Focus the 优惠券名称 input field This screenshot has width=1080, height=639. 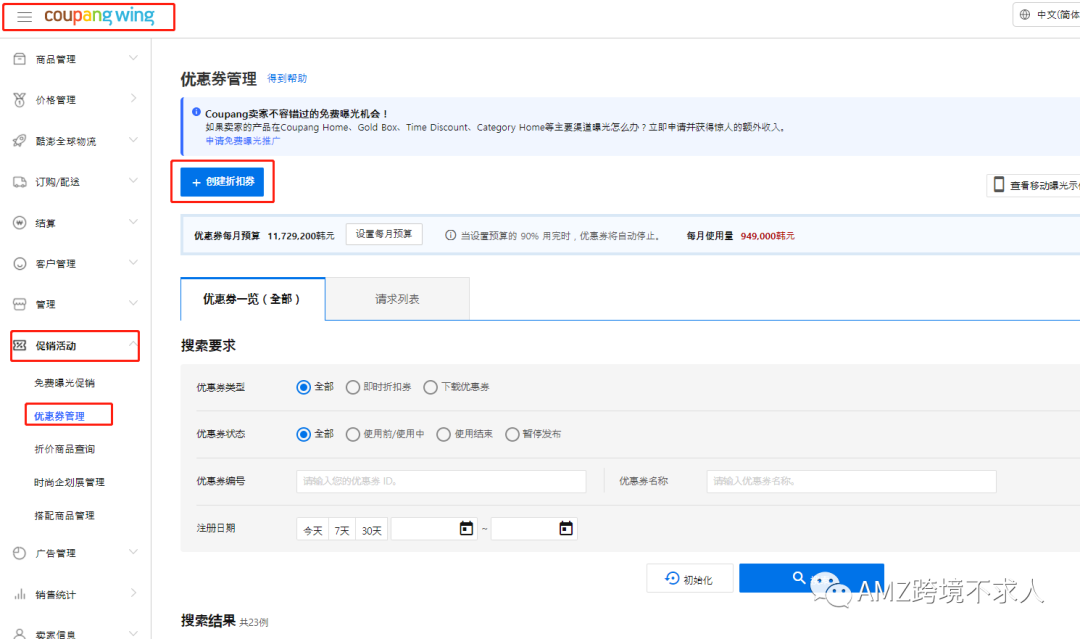(x=851, y=481)
